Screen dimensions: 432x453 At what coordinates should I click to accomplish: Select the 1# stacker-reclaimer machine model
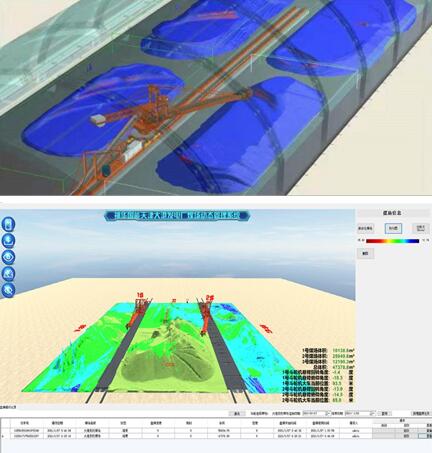click(x=137, y=312)
